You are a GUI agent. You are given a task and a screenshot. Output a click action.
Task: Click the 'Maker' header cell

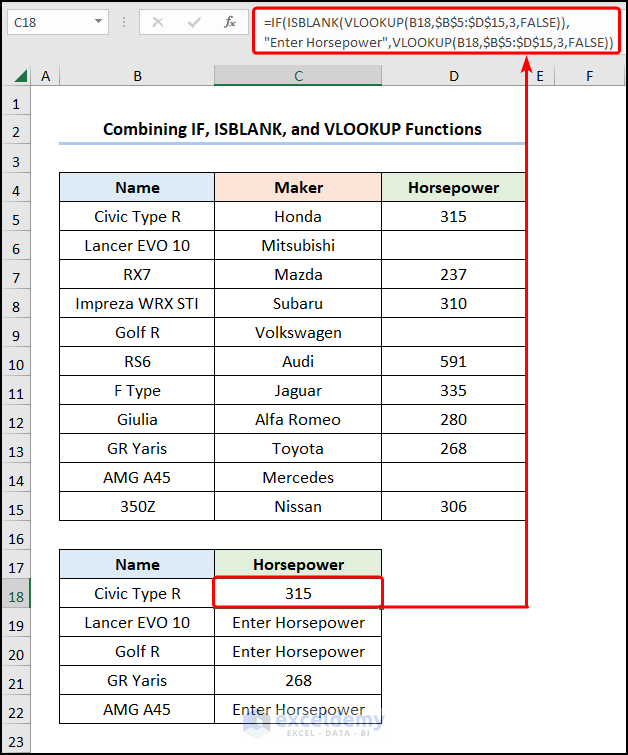[298, 187]
